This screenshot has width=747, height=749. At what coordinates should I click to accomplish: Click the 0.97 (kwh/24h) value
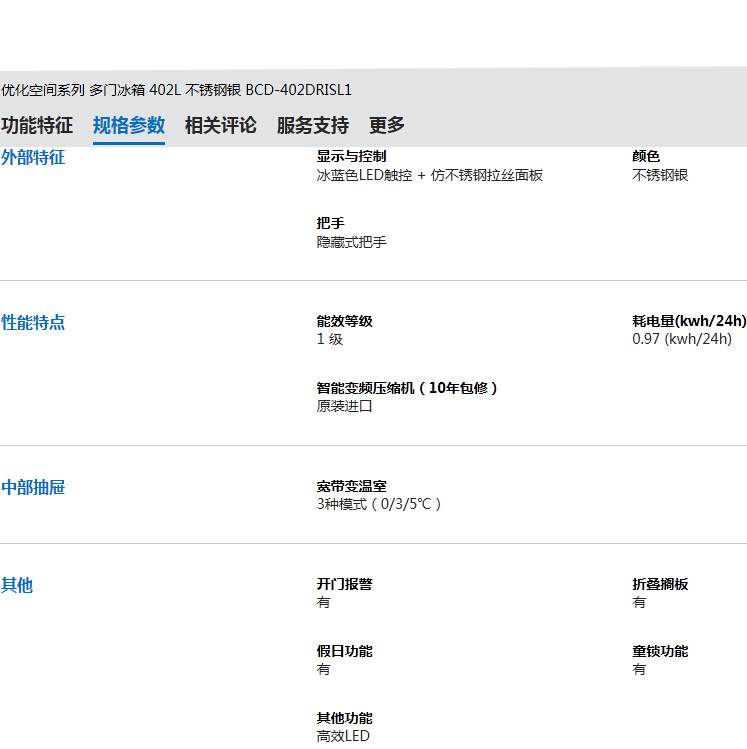(682, 339)
